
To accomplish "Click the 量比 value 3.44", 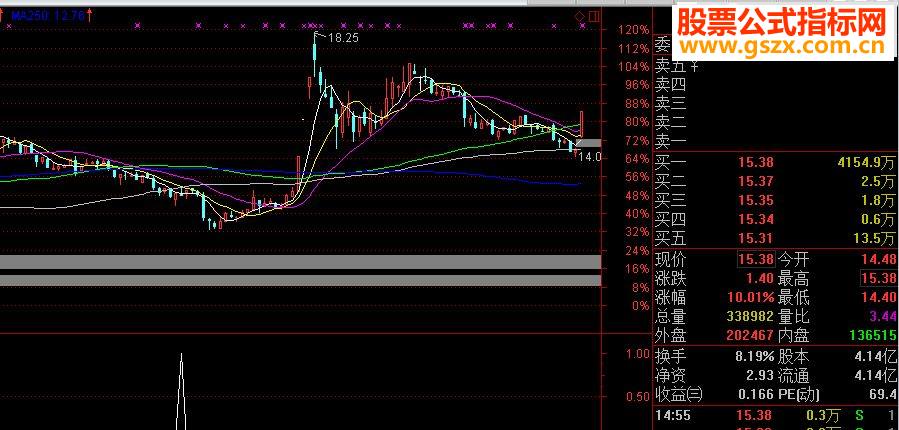I will [883, 316].
